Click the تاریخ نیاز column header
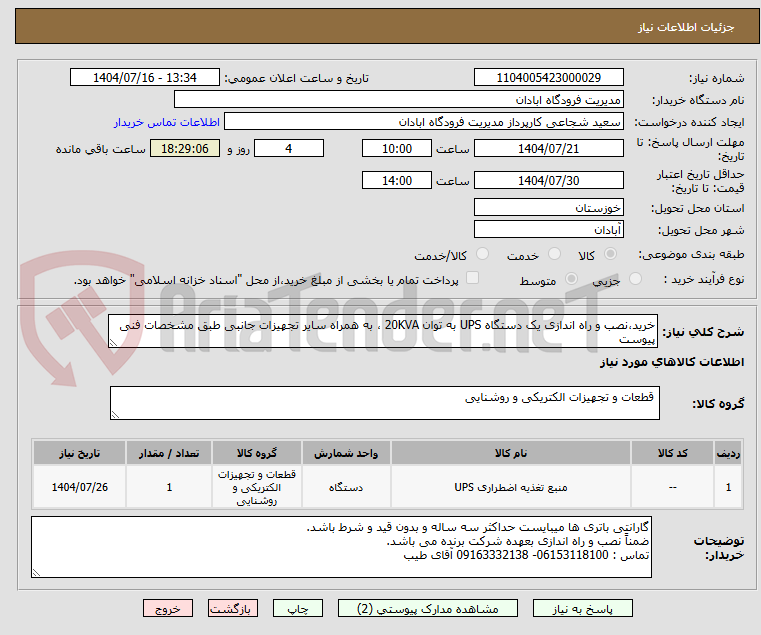 (x=80, y=453)
